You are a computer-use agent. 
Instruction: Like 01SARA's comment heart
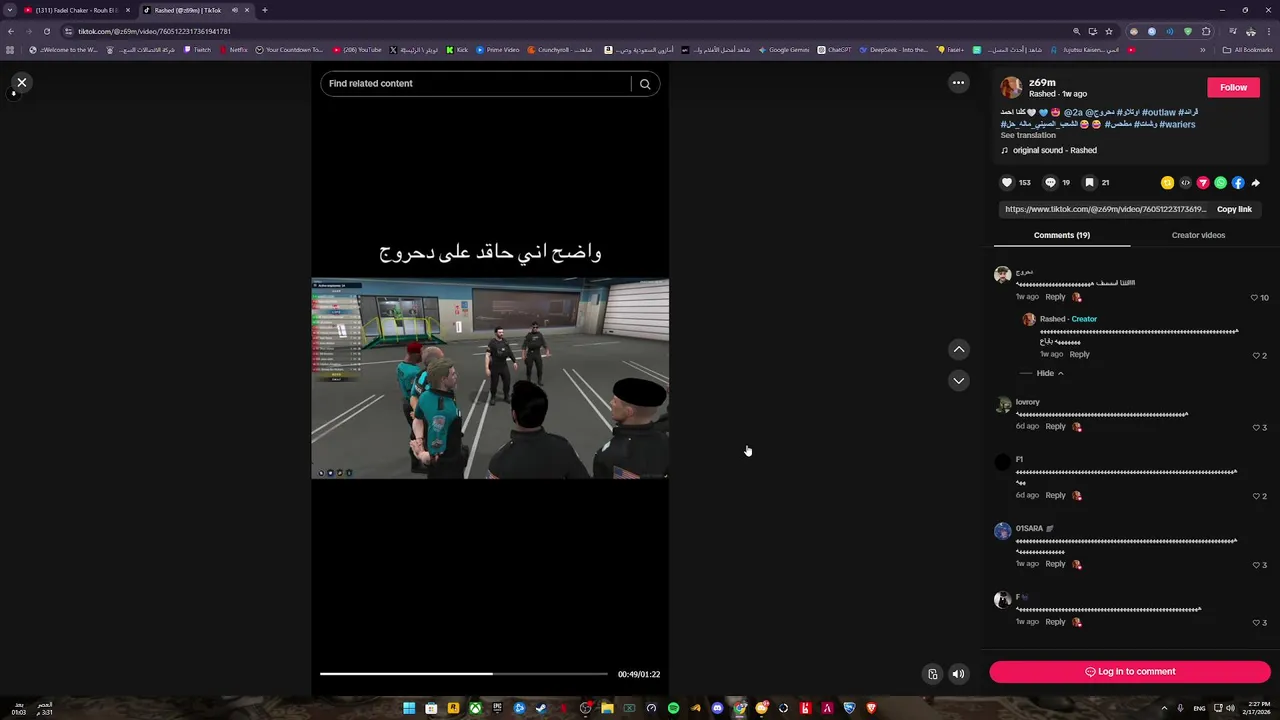1256,565
